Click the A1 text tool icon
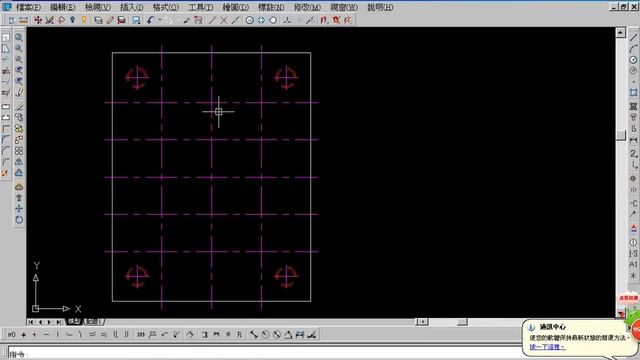The height and width of the screenshot is (360, 640). (633, 264)
